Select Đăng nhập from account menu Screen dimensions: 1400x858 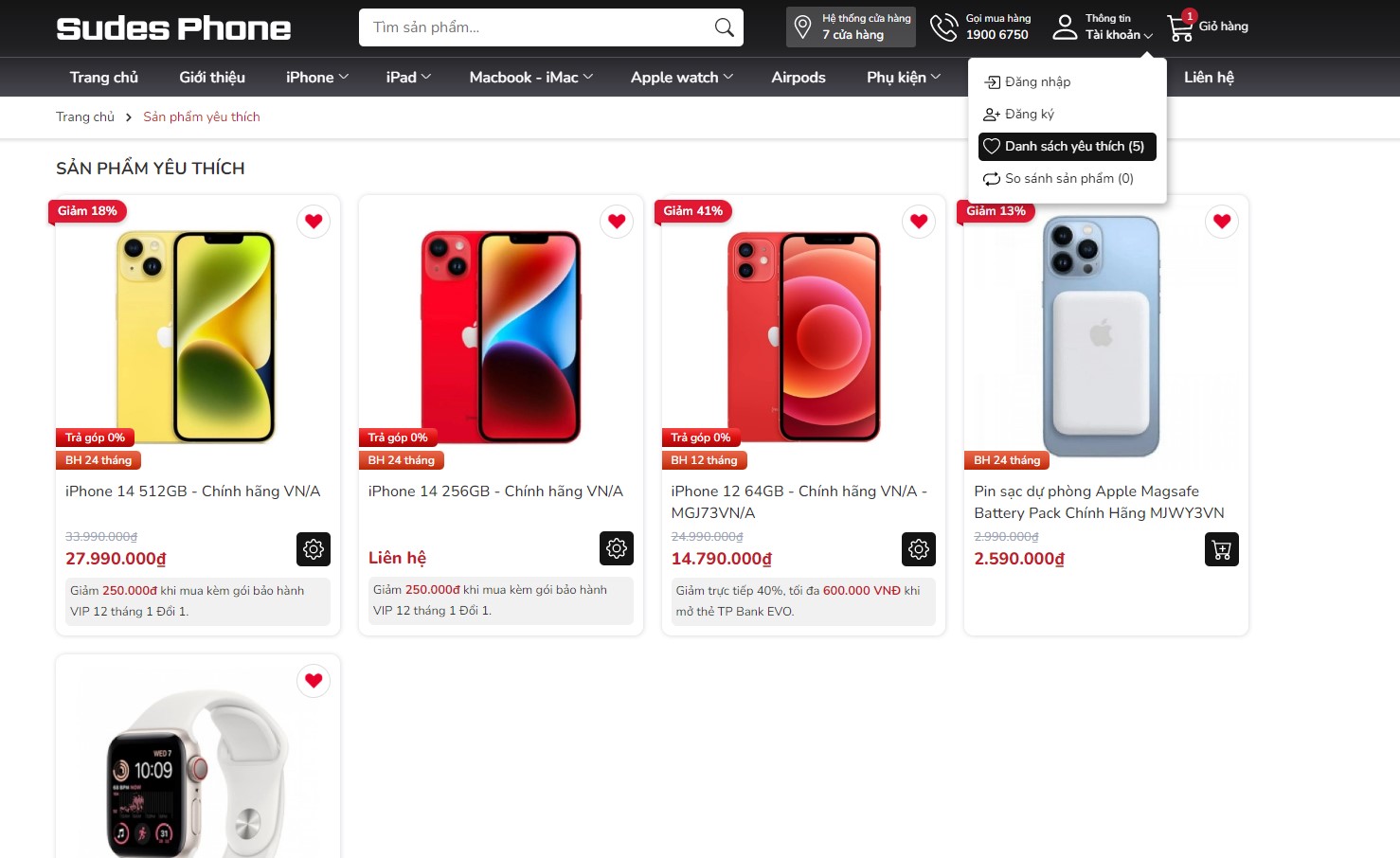pyautogui.click(x=1037, y=82)
